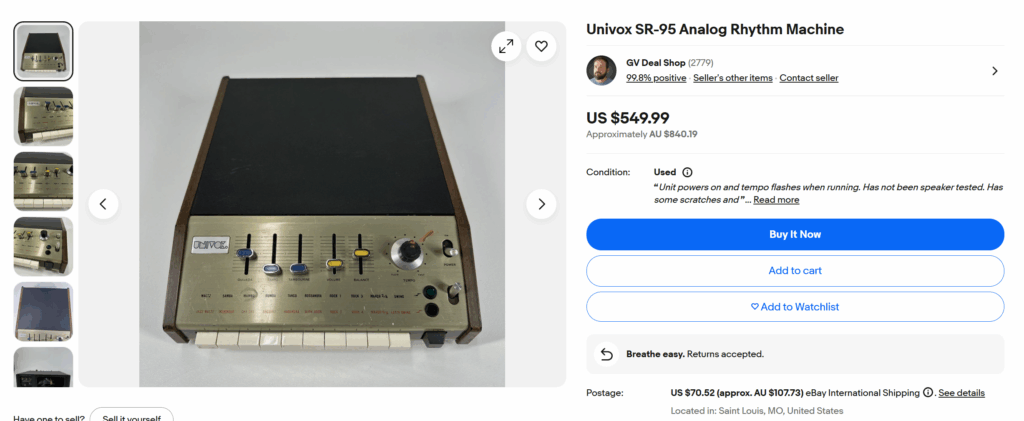1024x421 pixels.
Task: Expand condition description with Read more
Action: (776, 200)
